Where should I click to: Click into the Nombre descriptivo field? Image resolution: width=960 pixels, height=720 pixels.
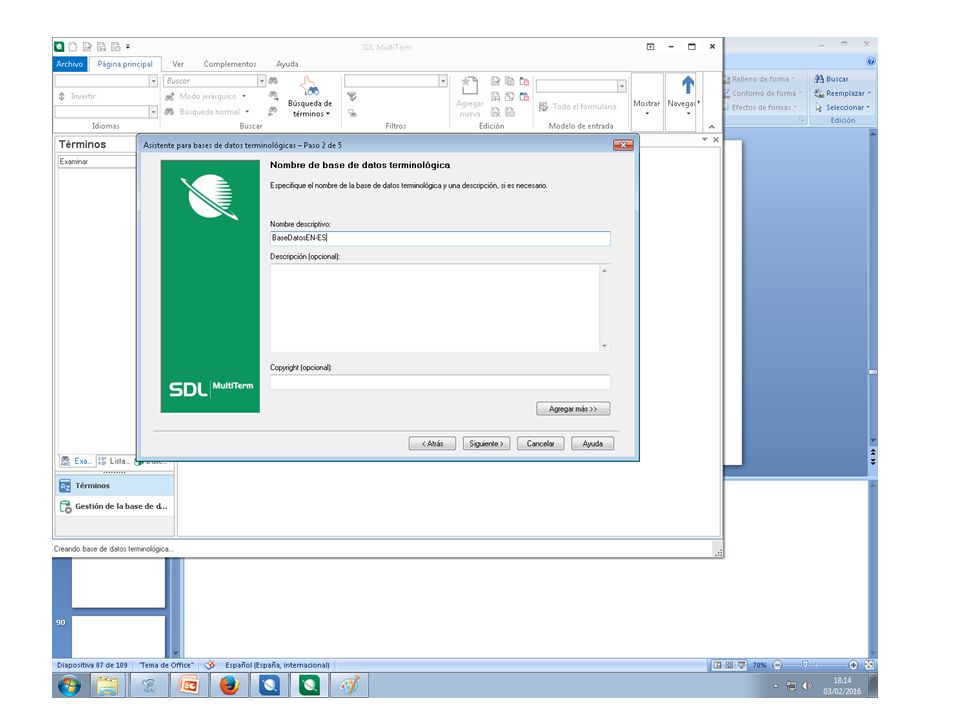click(x=440, y=238)
